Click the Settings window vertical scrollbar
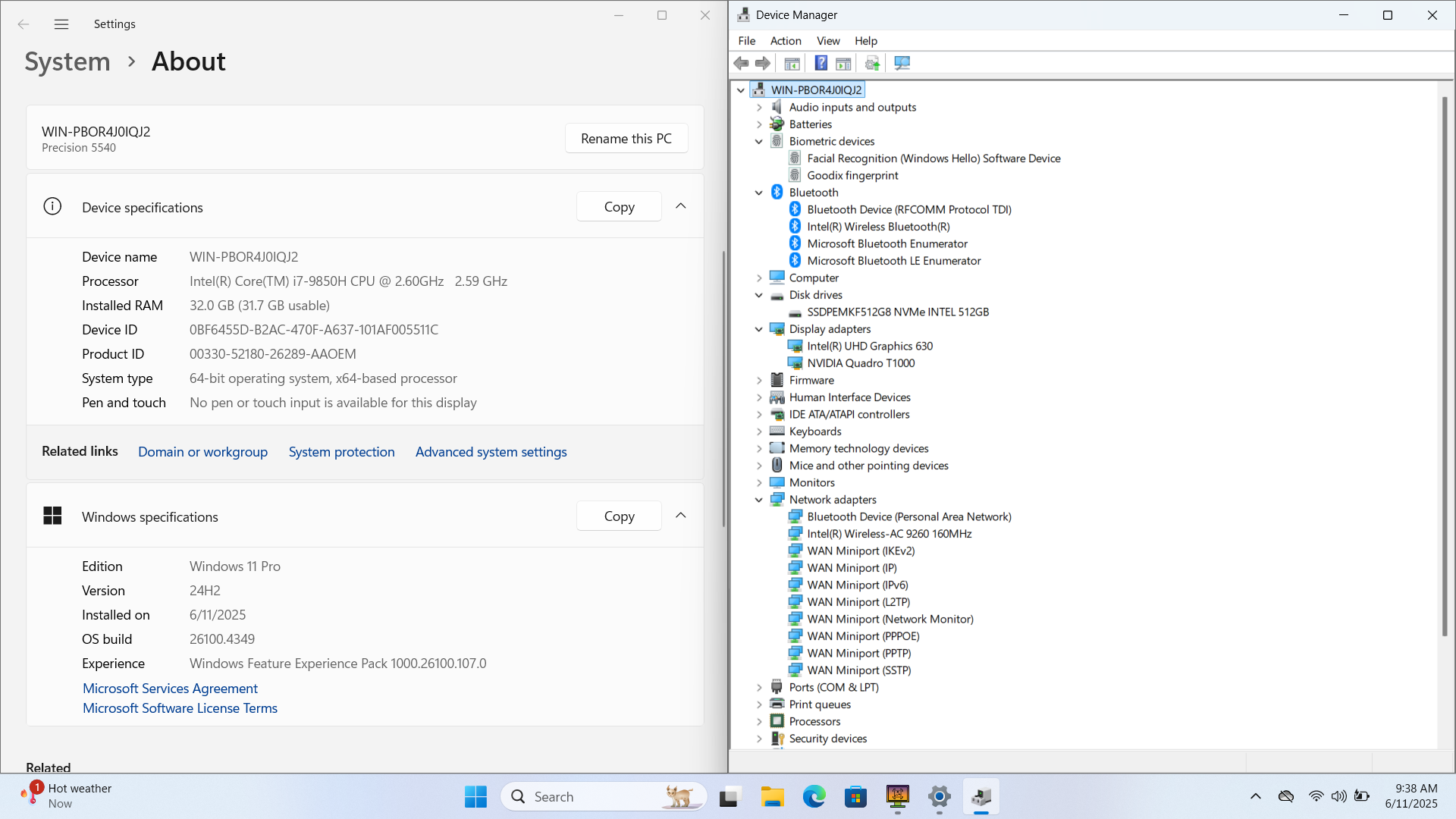The width and height of the screenshot is (1456, 819). (723, 388)
